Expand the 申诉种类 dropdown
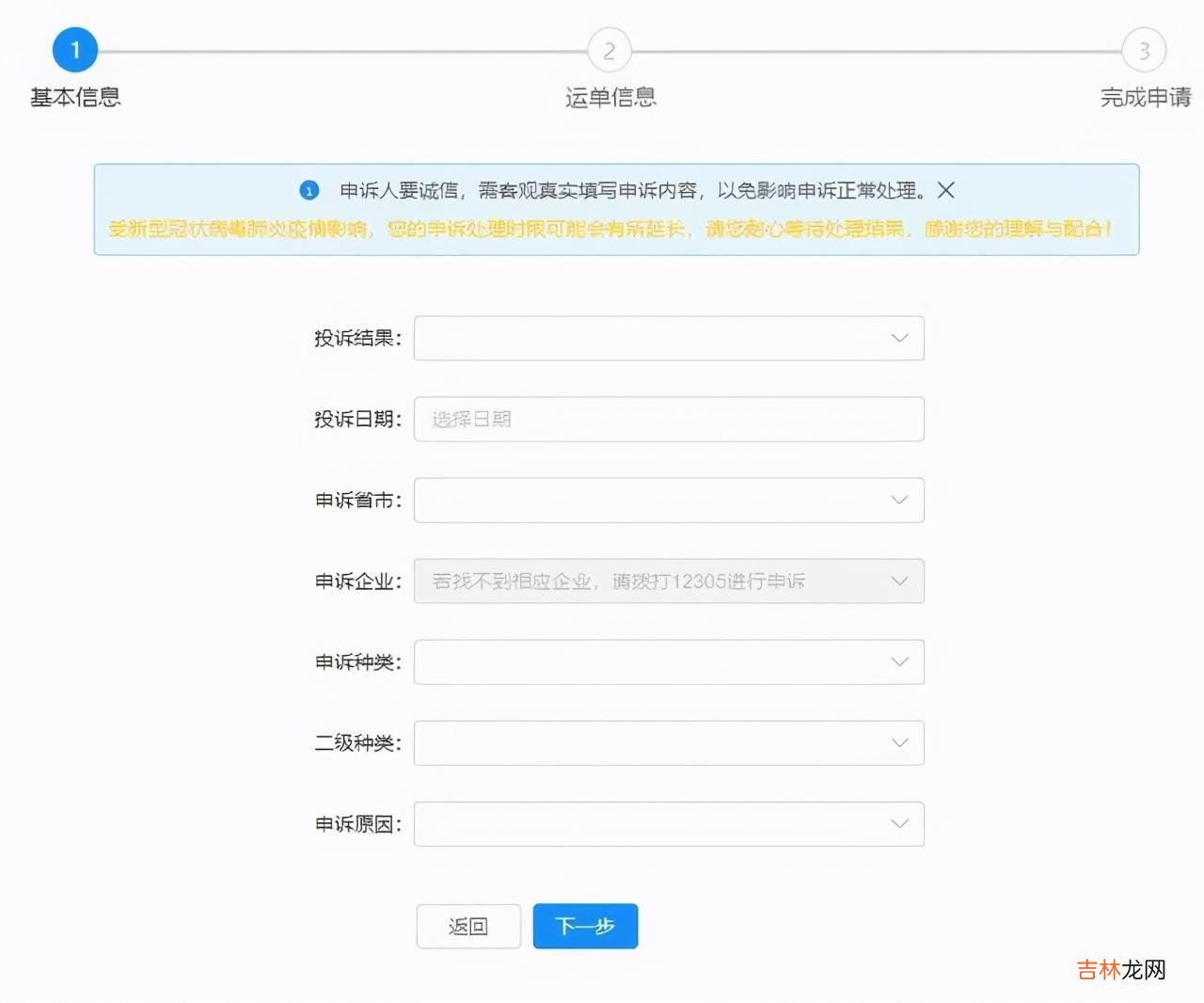 click(x=668, y=661)
